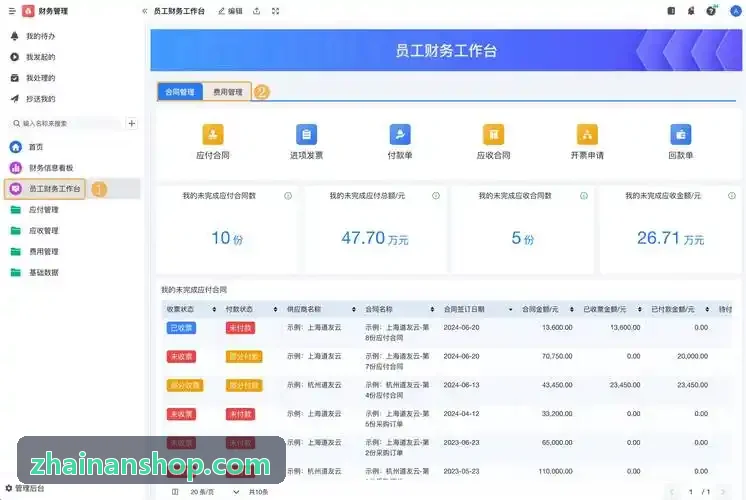Viewport: 746px width, 500px height.
Task: Open the 付款单 shortcut icon
Action: click(400, 135)
